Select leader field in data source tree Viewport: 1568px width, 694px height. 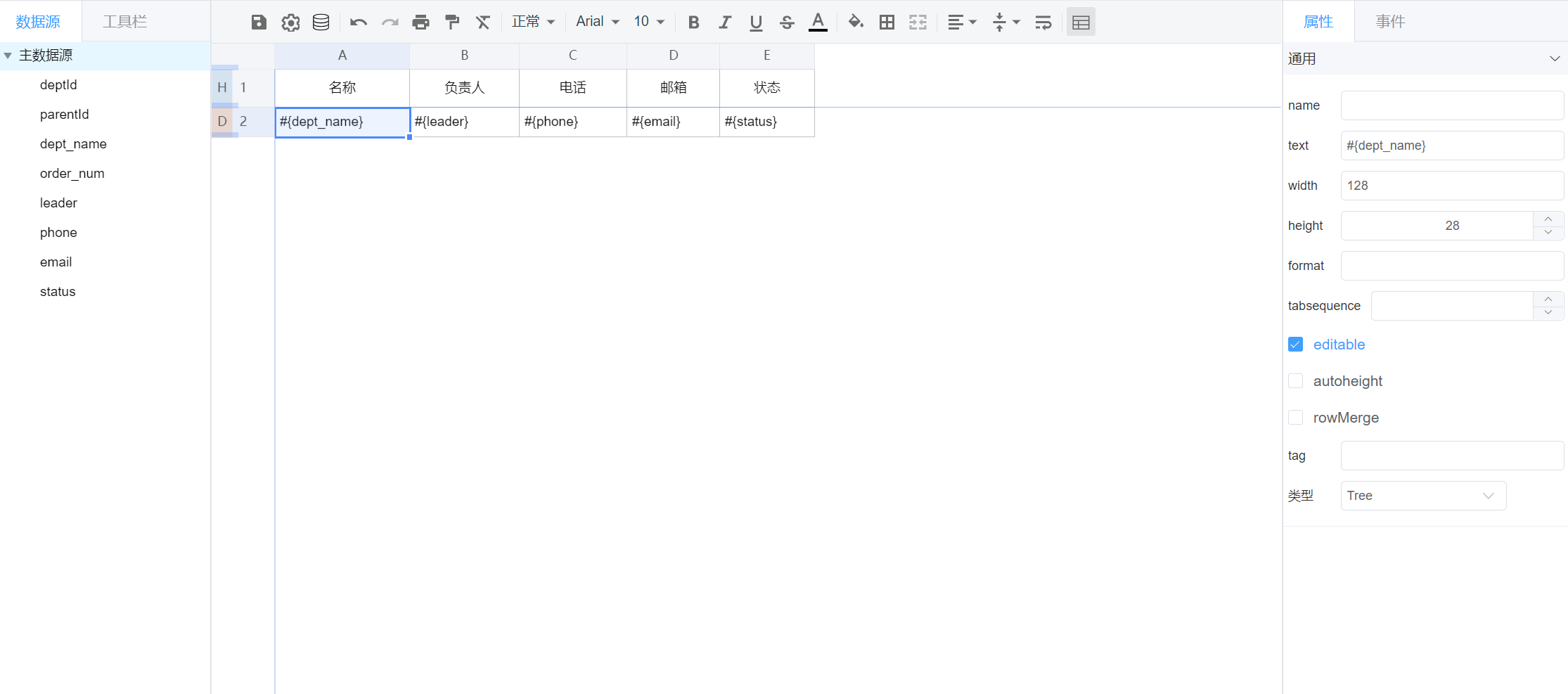58,203
